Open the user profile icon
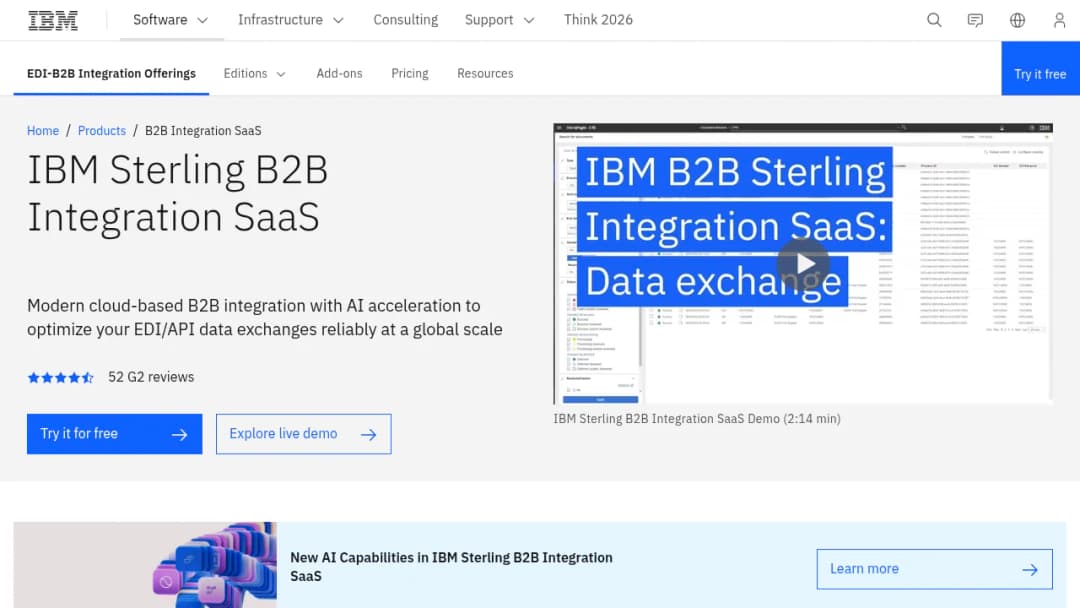Image resolution: width=1080 pixels, height=608 pixels. [1059, 20]
